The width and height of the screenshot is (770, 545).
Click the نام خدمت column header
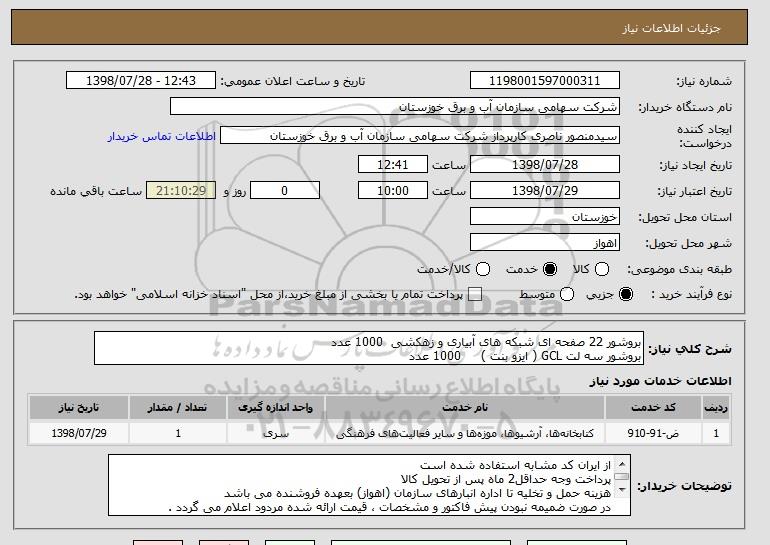pos(465,408)
